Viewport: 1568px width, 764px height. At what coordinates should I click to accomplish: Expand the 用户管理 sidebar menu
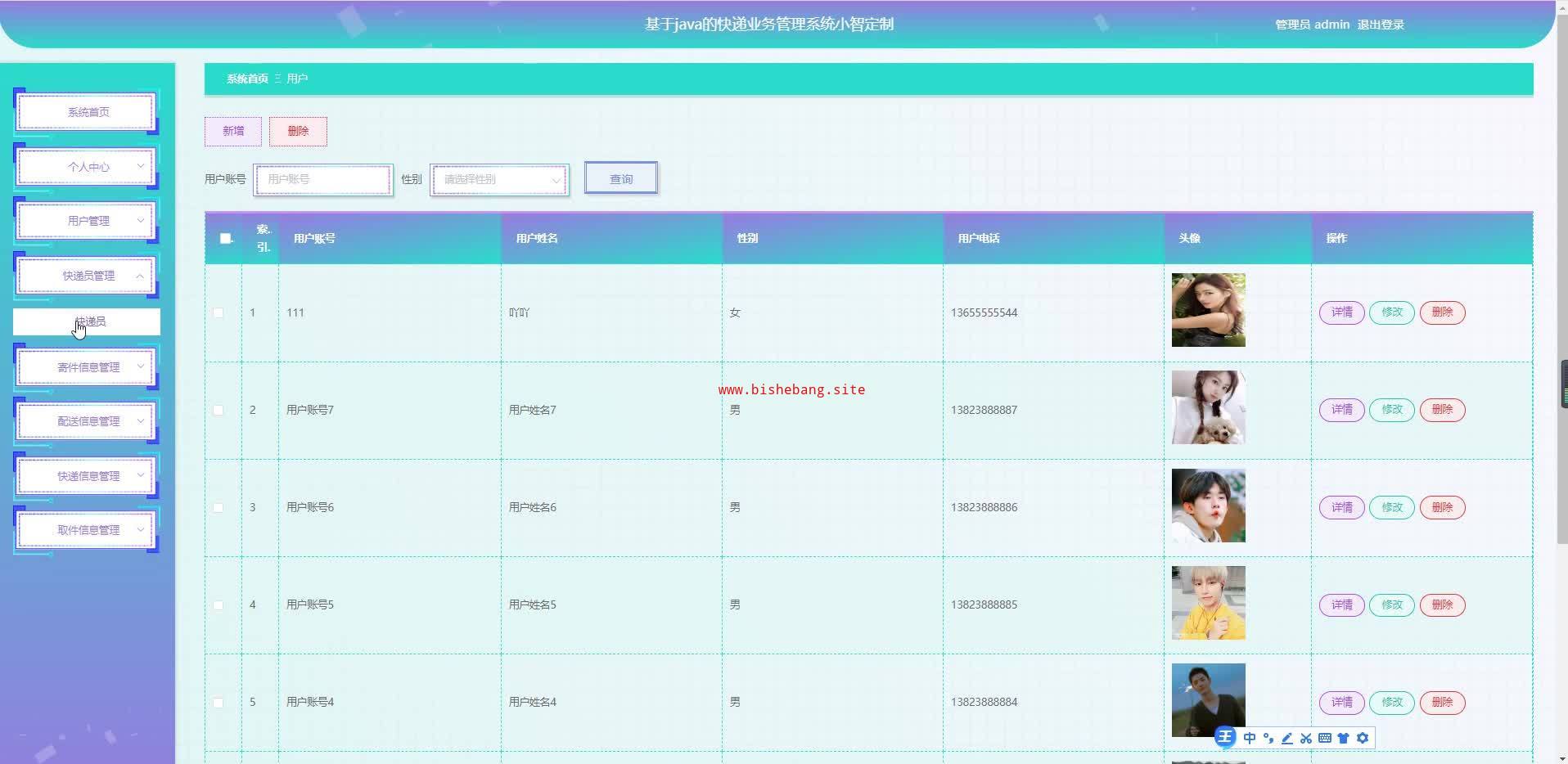click(x=86, y=221)
